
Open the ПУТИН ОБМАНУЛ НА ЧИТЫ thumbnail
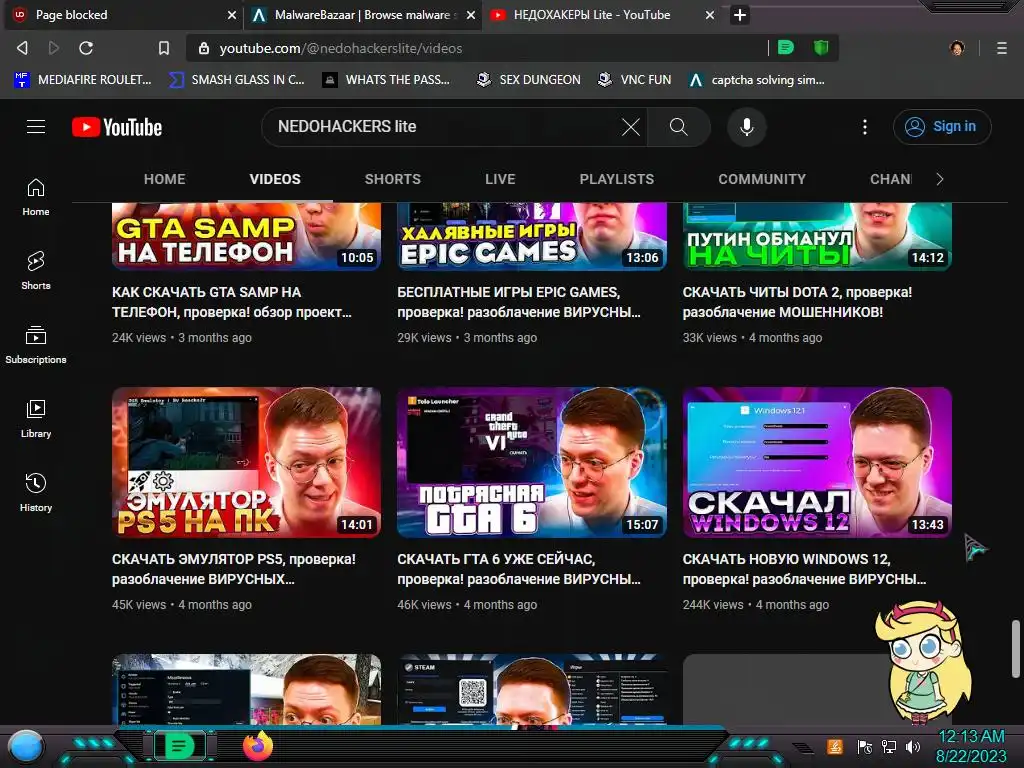coord(817,236)
